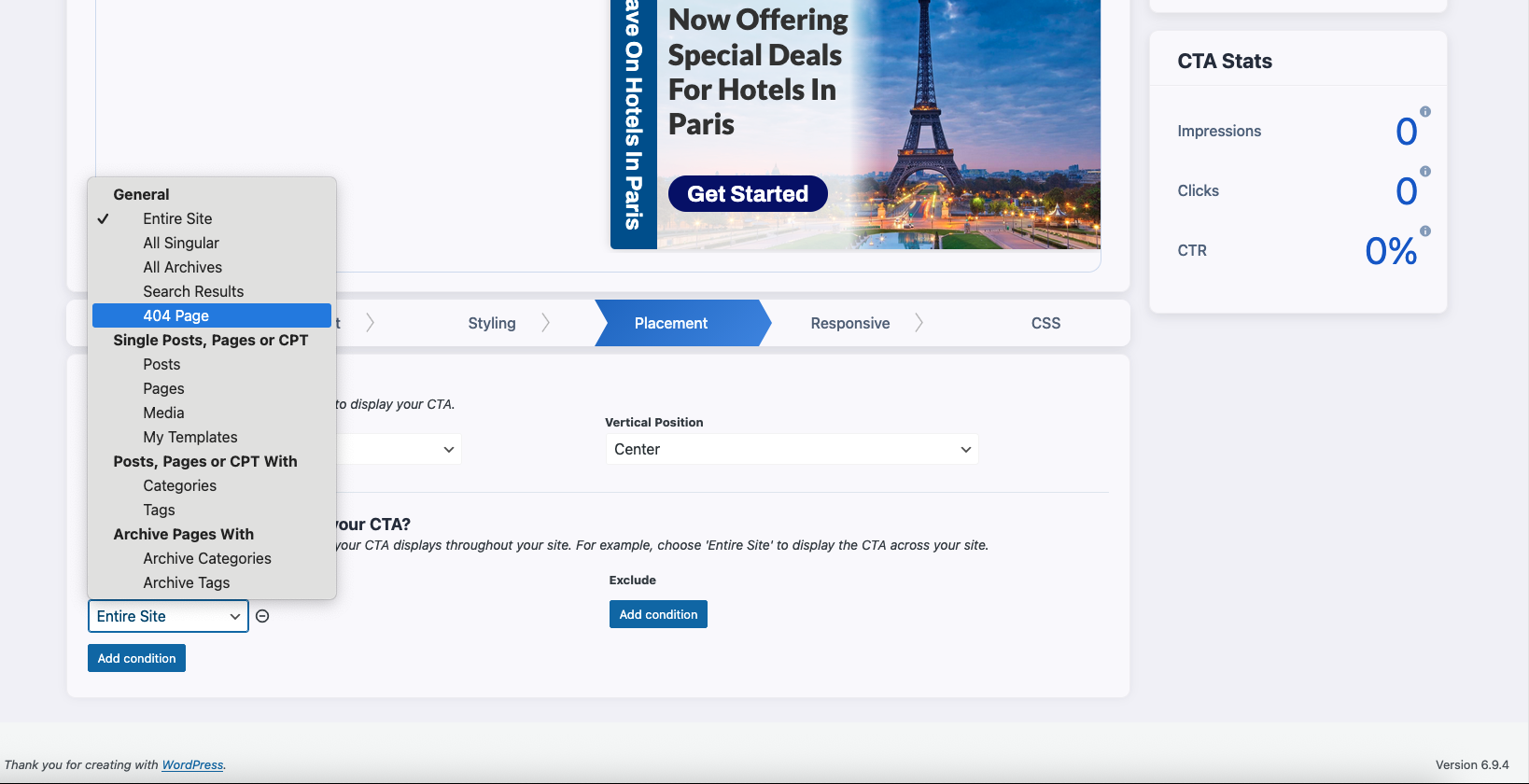1529x784 pixels.
Task: Open the Vertical Position dropdown
Action: (x=792, y=449)
